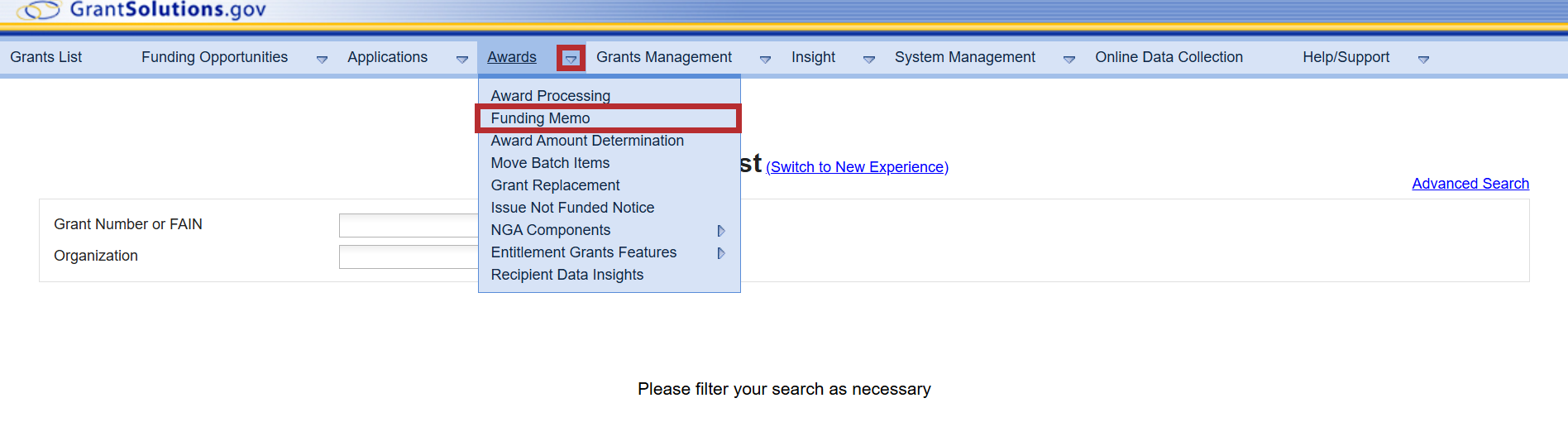Click the Advanced Search link
Screen dimensions: 1568x427
[x=1470, y=184]
